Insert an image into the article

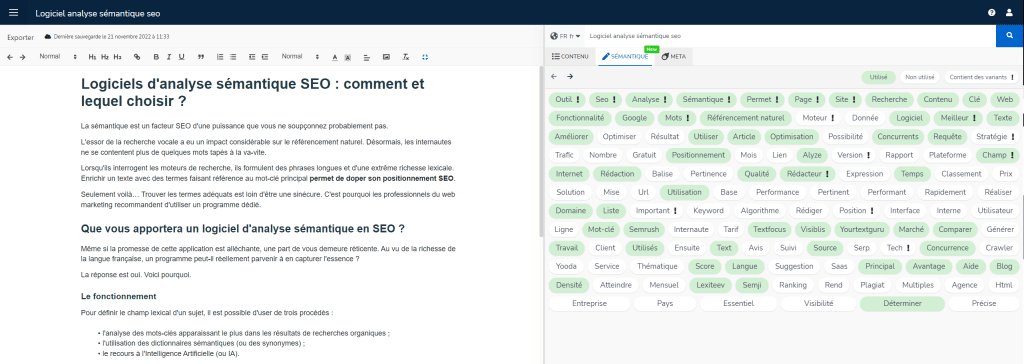point(386,58)
